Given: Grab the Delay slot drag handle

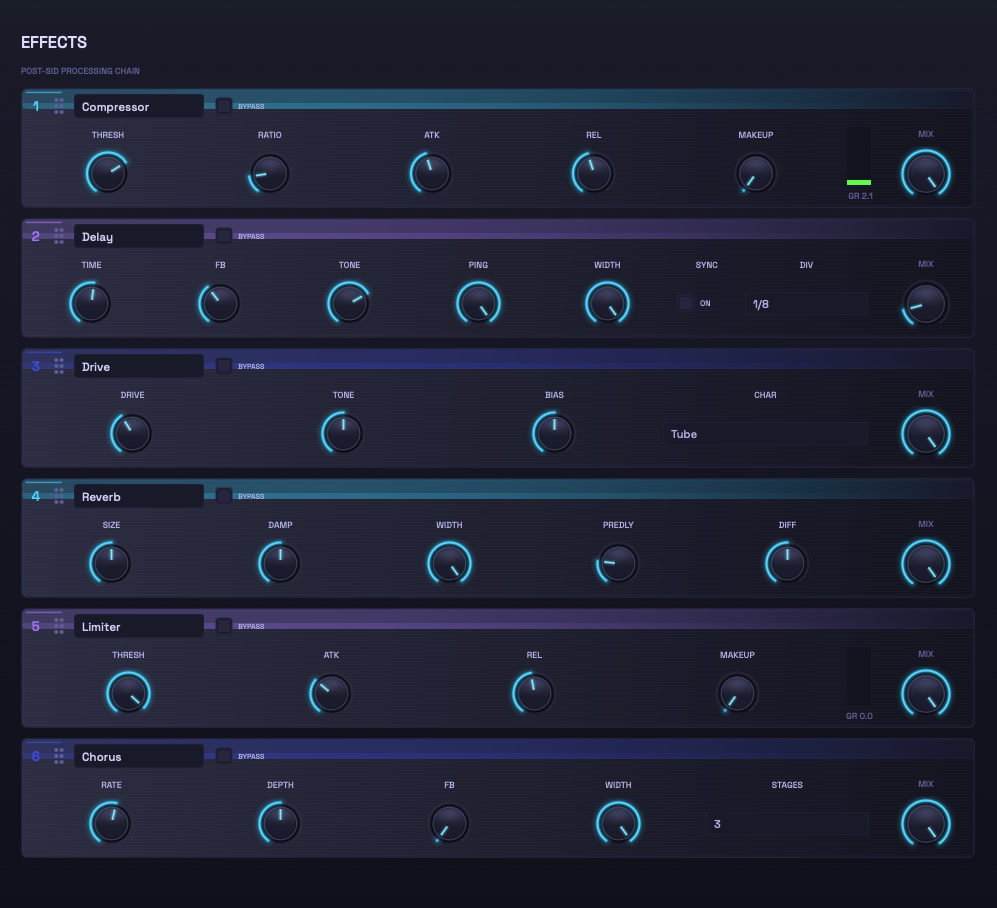Looking at the screenshot, I should click(58, 236).
